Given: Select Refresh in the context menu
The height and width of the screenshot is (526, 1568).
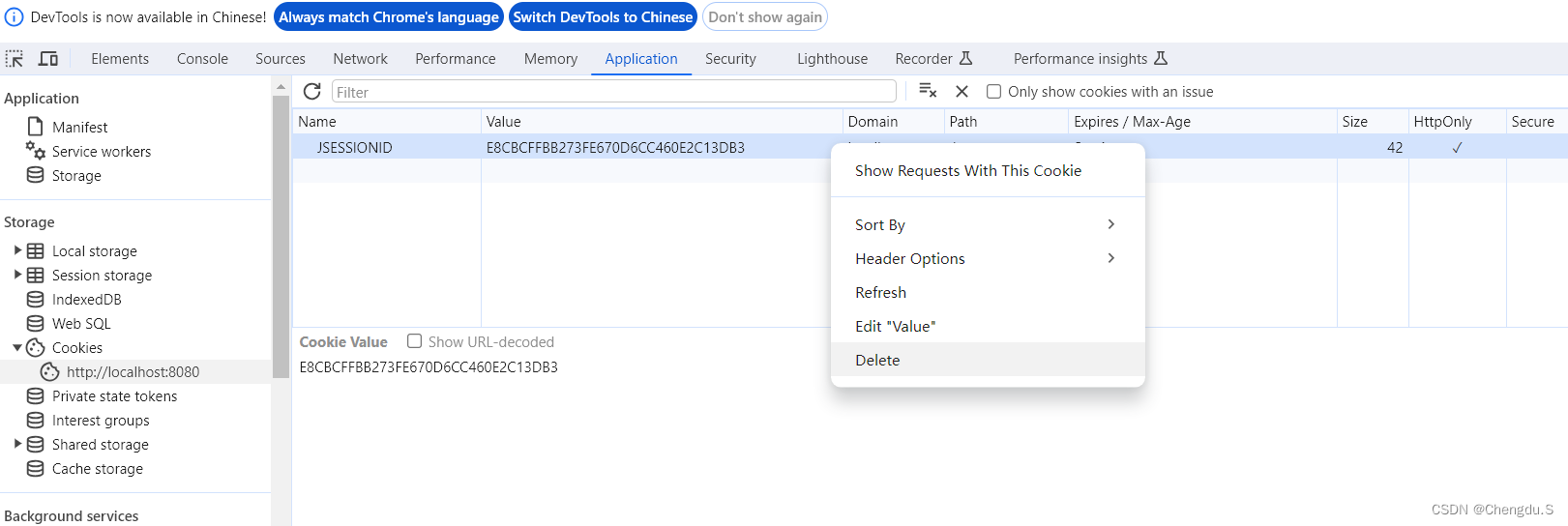Looking at the screenshot, I should point(988,292).
